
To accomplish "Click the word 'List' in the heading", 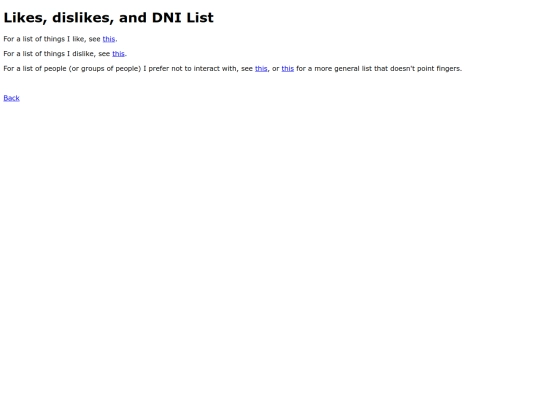I will pos(200,18).
